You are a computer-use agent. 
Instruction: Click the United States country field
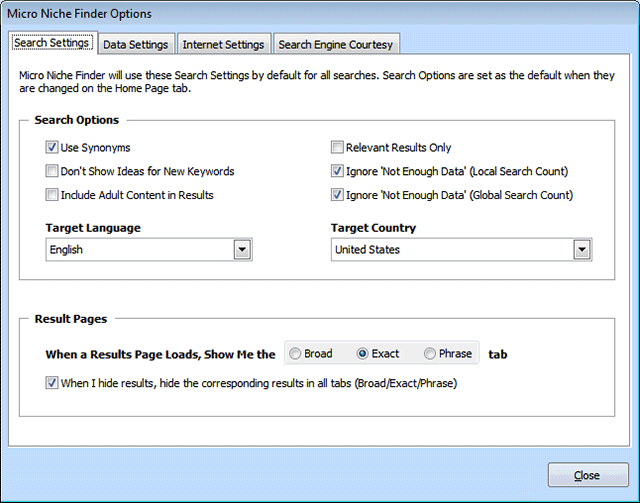[462, 249]
